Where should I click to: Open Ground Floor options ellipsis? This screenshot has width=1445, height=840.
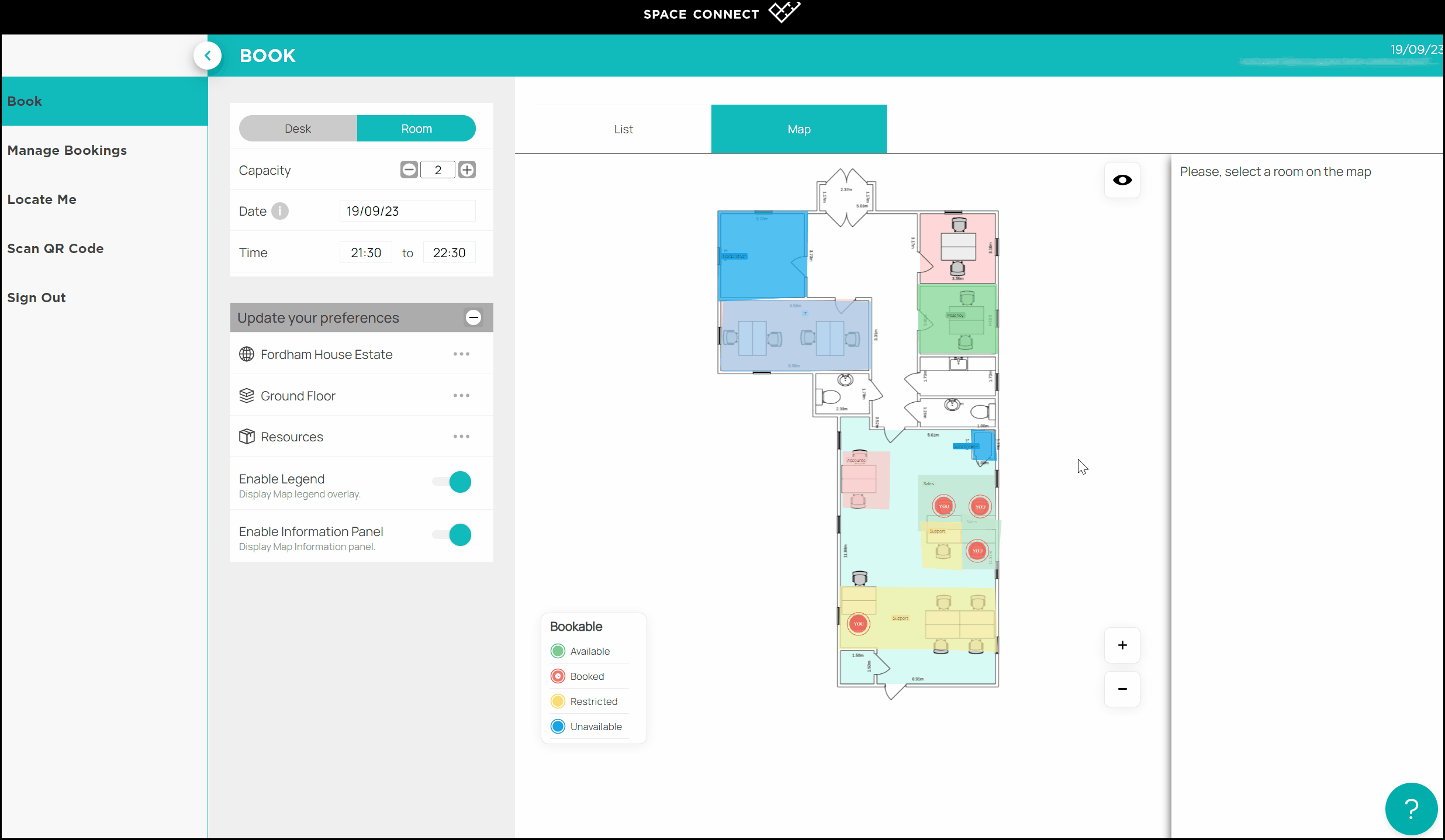pyautogui.click(x=461, y=396)
